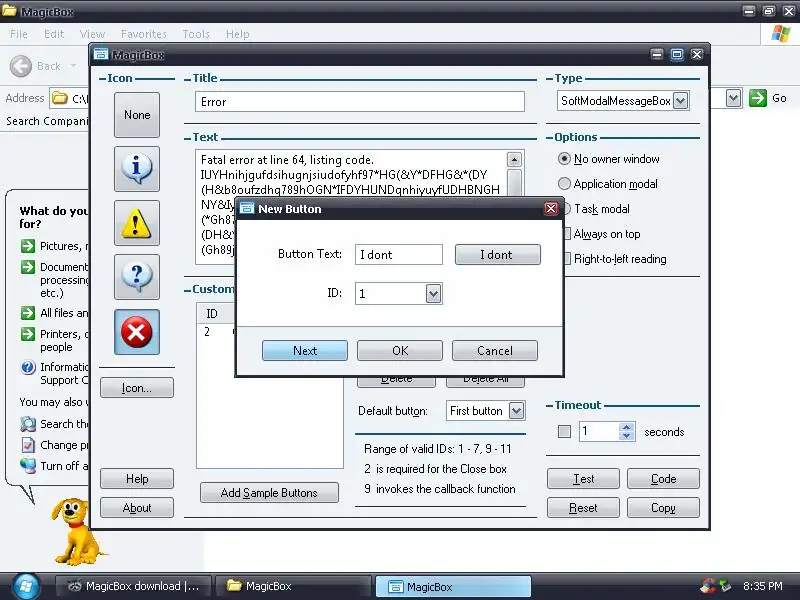Click the active MagicBox app taskbar button
This screenshot has width=800, height=600.
coord(453,587)
